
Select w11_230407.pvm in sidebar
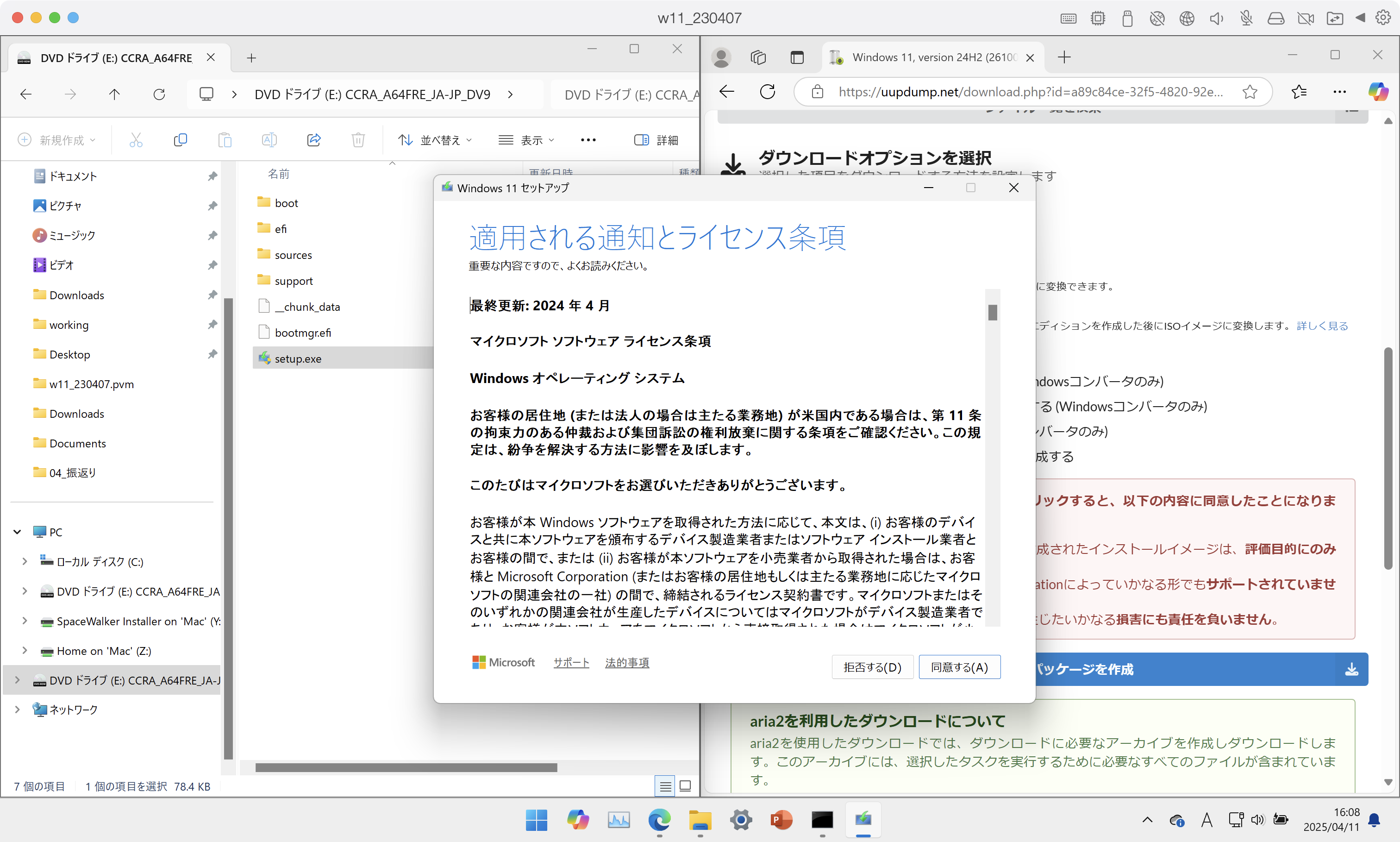tap(91, 384)
